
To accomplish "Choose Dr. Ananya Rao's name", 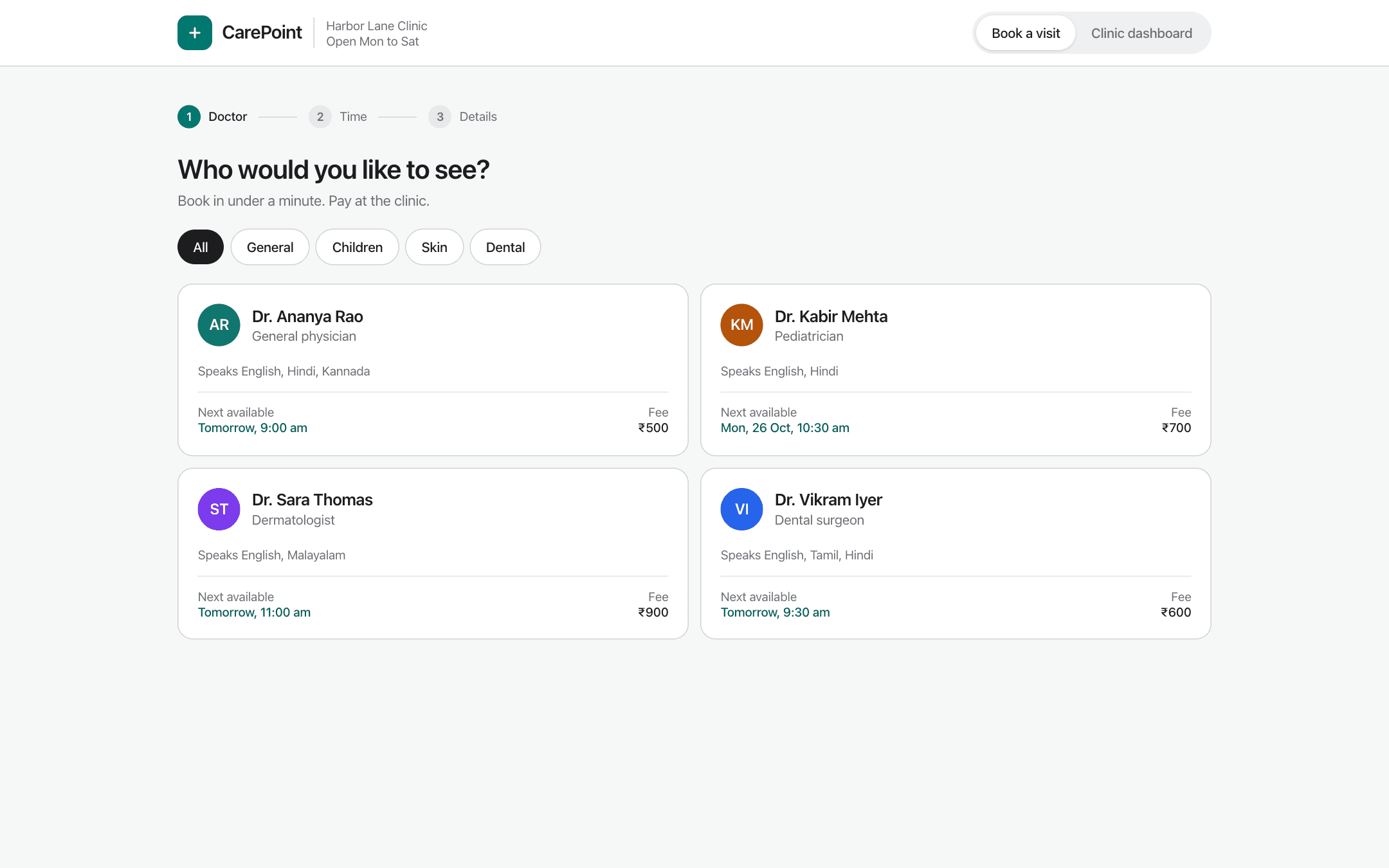I will (307, 316).
